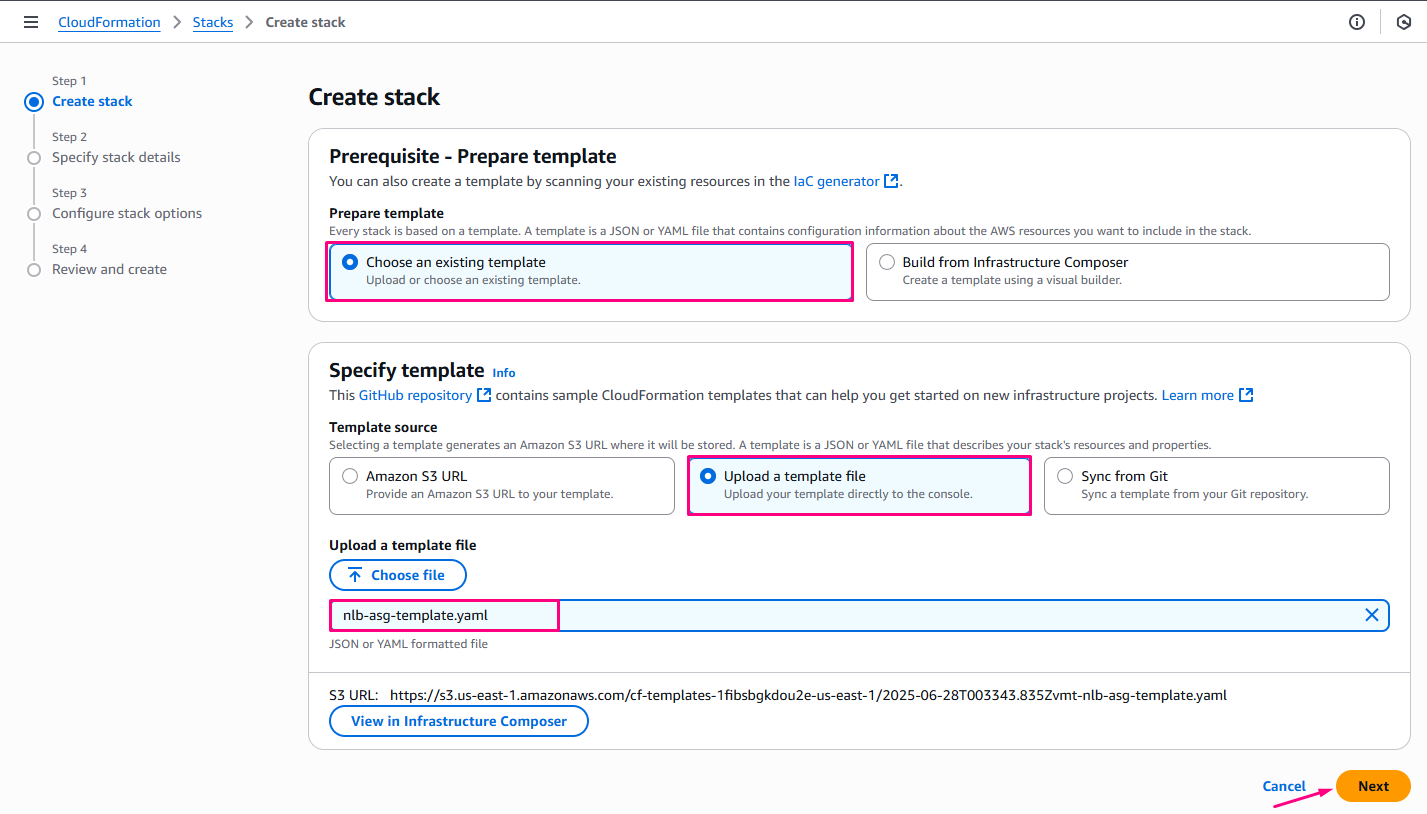The width and height of the screenshot is (1427, 814).
Task: Go to CloudFormation breadcrumb
Action: coord(109,22)
